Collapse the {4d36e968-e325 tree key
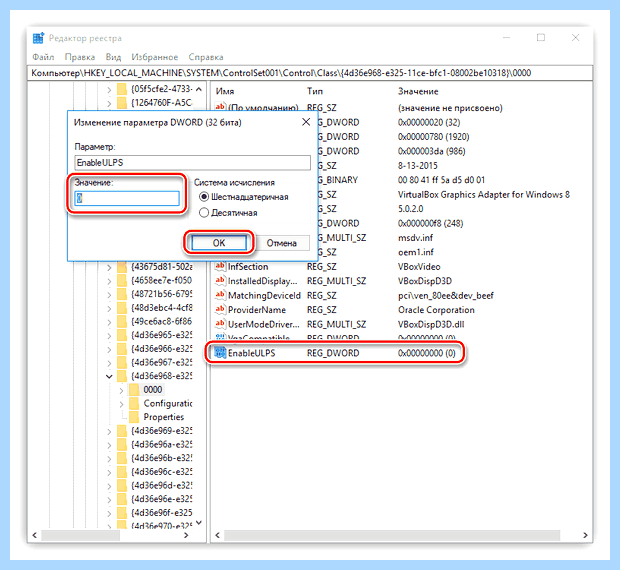Image resolution: width=620 pixels, height=570 pixels. click(x=109, y=376)
